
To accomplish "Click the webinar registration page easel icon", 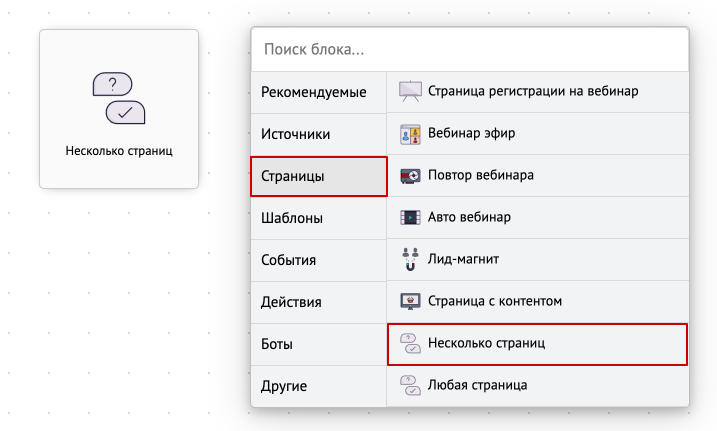I will point(410,91).
